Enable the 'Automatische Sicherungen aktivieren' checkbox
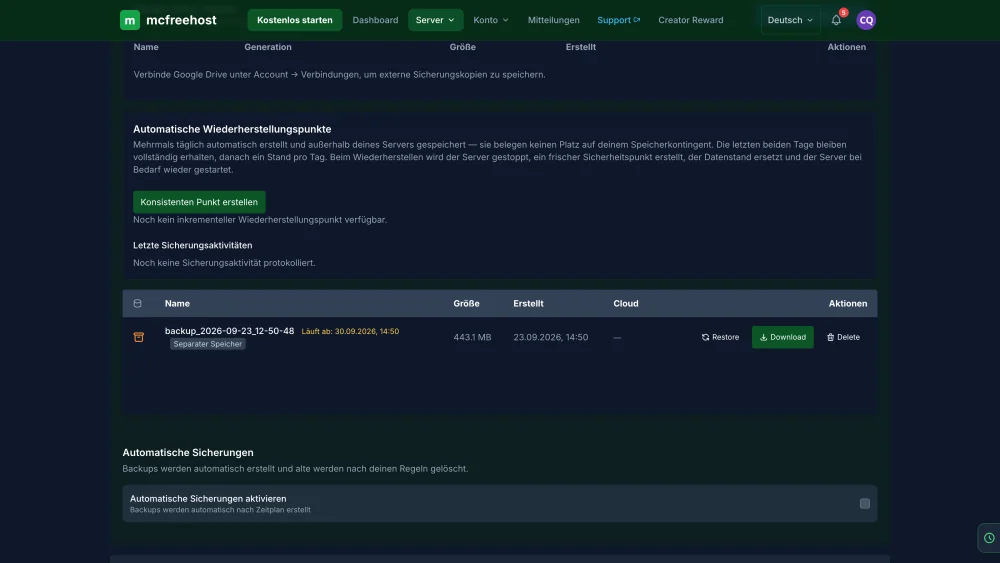Viewport: 1000px width, 563px height. 864,503
